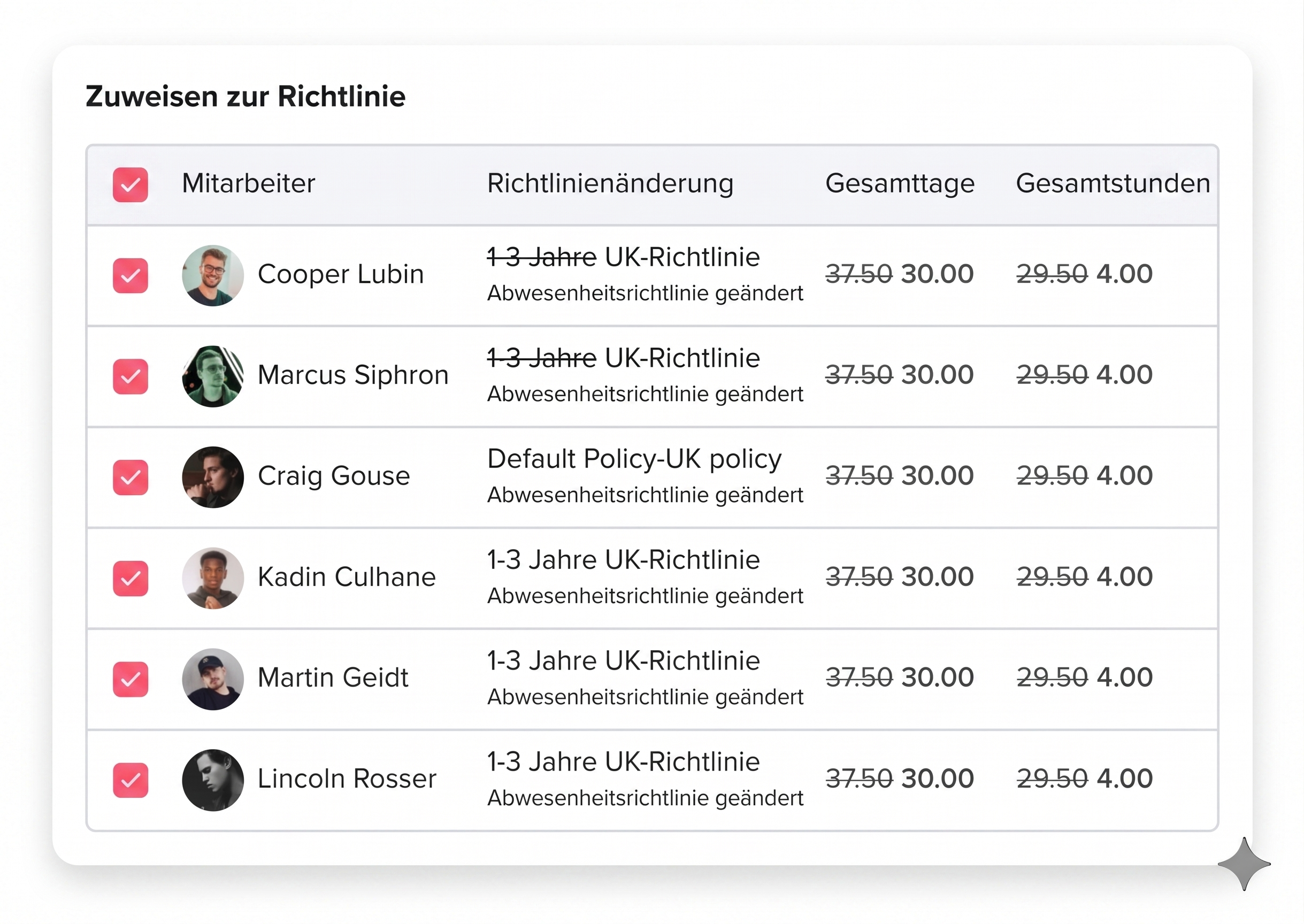Uncheck Kadin Culhane's row checkbox
The image size is (1304, 924).
coord(131,578)
